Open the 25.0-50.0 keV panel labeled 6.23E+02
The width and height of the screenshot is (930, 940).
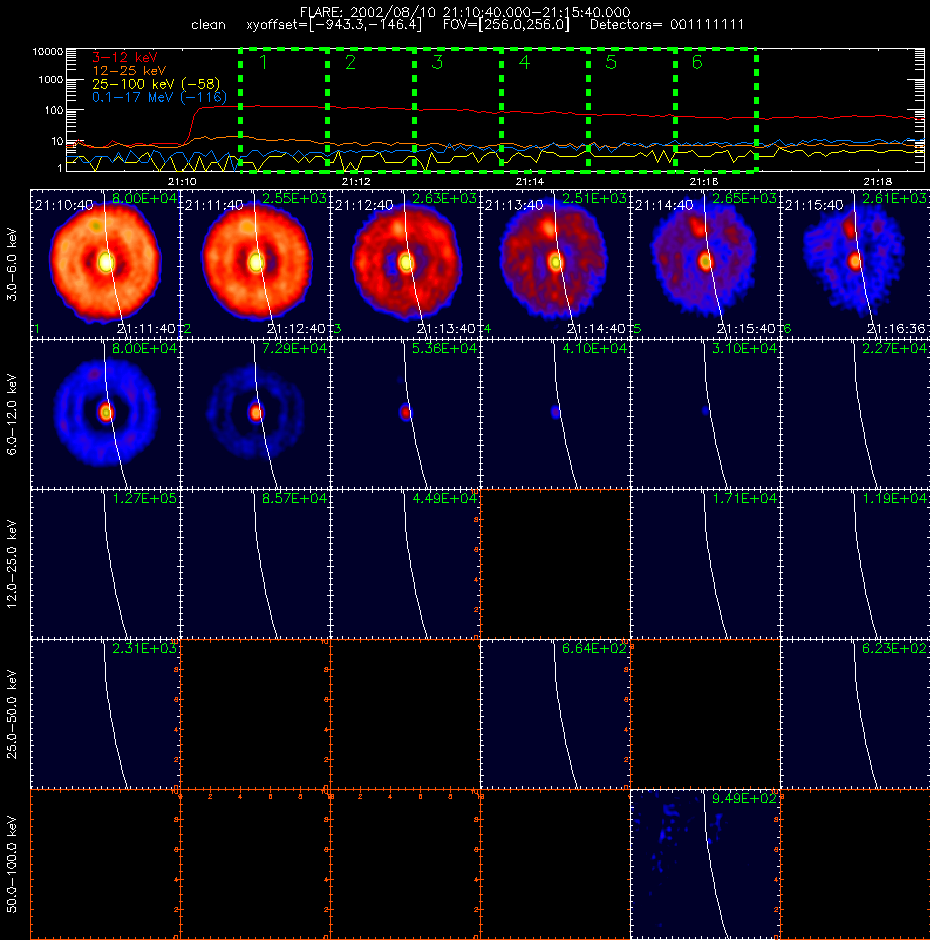pyautogui.click(x=856, y=714)
